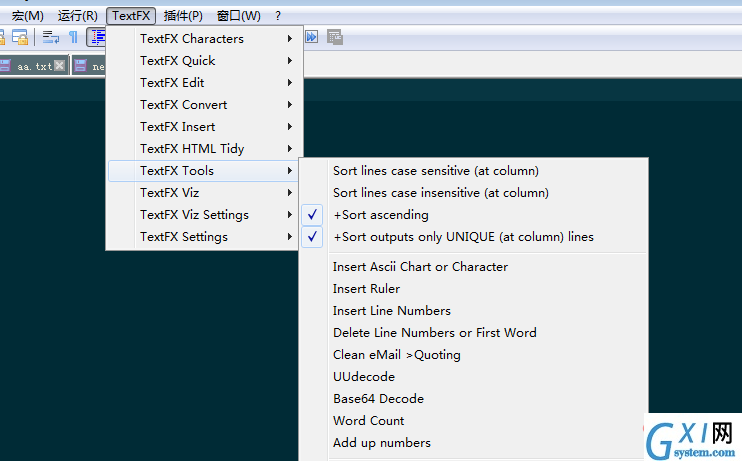
Task: Expand TextFX Convert submenu
Action: point(203,105)
